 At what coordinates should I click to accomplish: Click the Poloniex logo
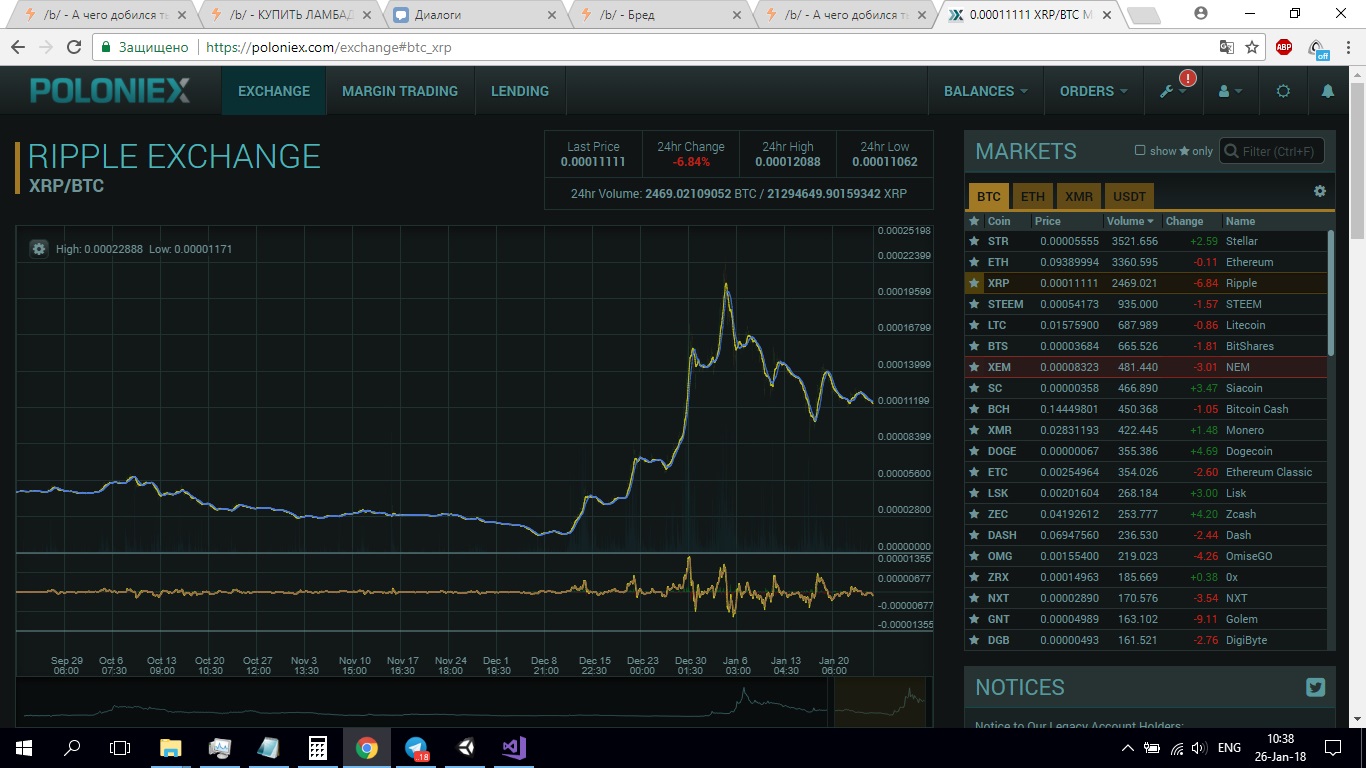(x=110, y=91)
